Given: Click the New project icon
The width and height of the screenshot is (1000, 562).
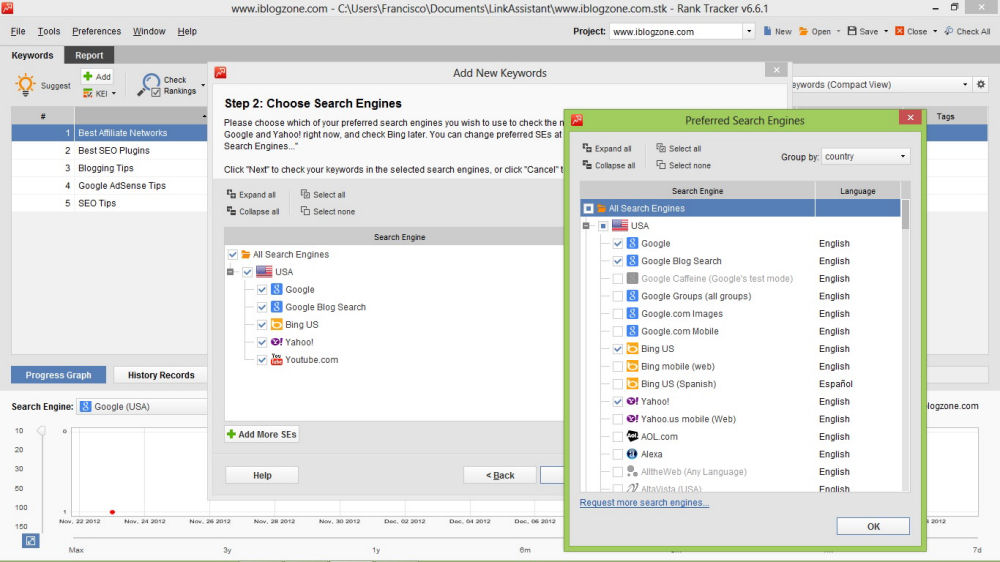Looking at the screenshot, I should coord(767,31).
